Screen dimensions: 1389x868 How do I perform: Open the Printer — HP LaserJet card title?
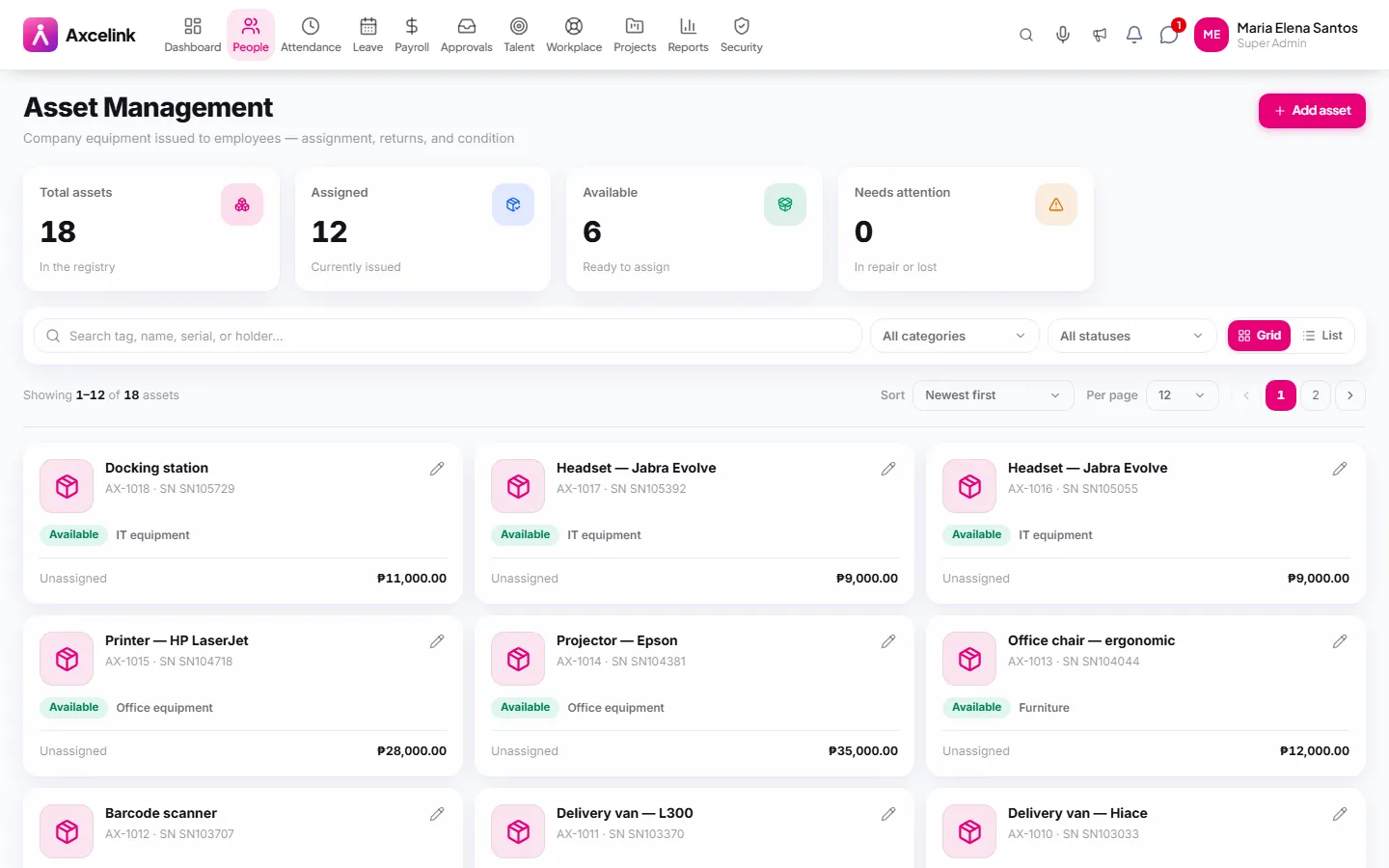coord(177,640)
